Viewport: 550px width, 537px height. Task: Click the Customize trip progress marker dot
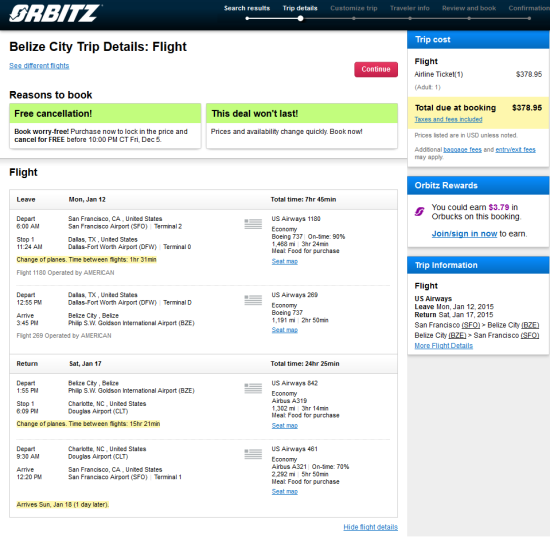[x=354, y=18]
